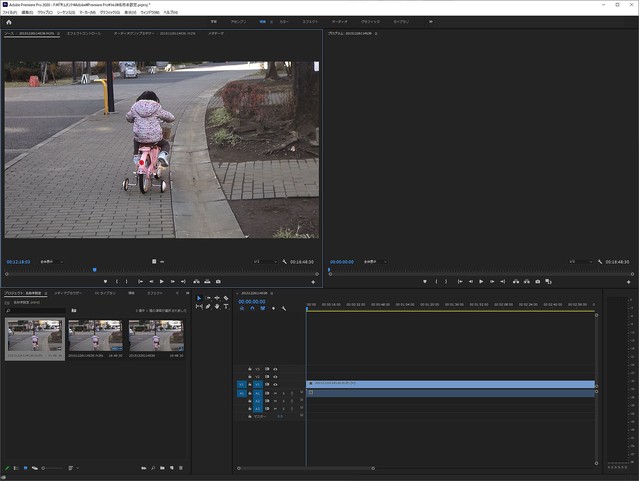Open the File menu

click(x=10, y=12)
